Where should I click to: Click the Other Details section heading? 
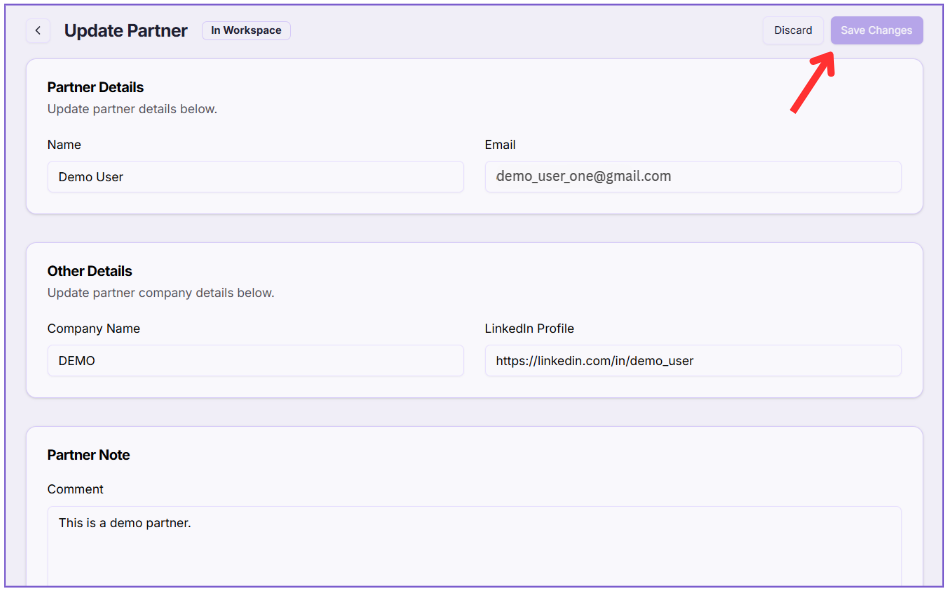point(89,271)
